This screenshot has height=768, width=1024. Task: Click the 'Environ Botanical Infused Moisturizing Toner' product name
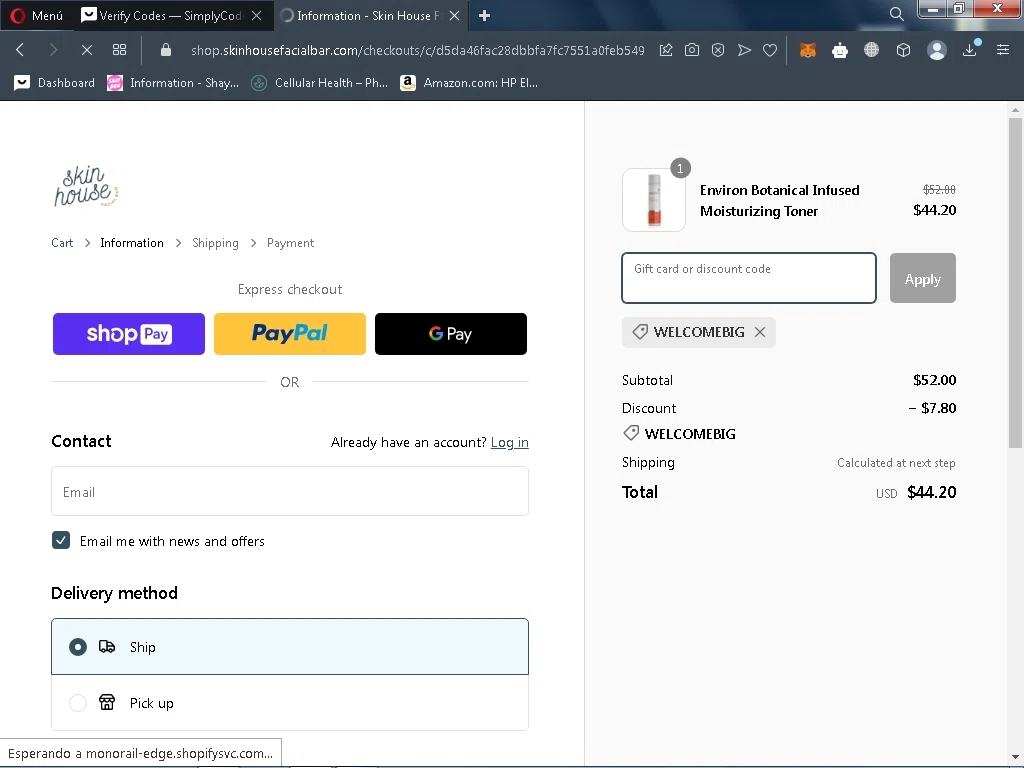click(x=780, y=200)
